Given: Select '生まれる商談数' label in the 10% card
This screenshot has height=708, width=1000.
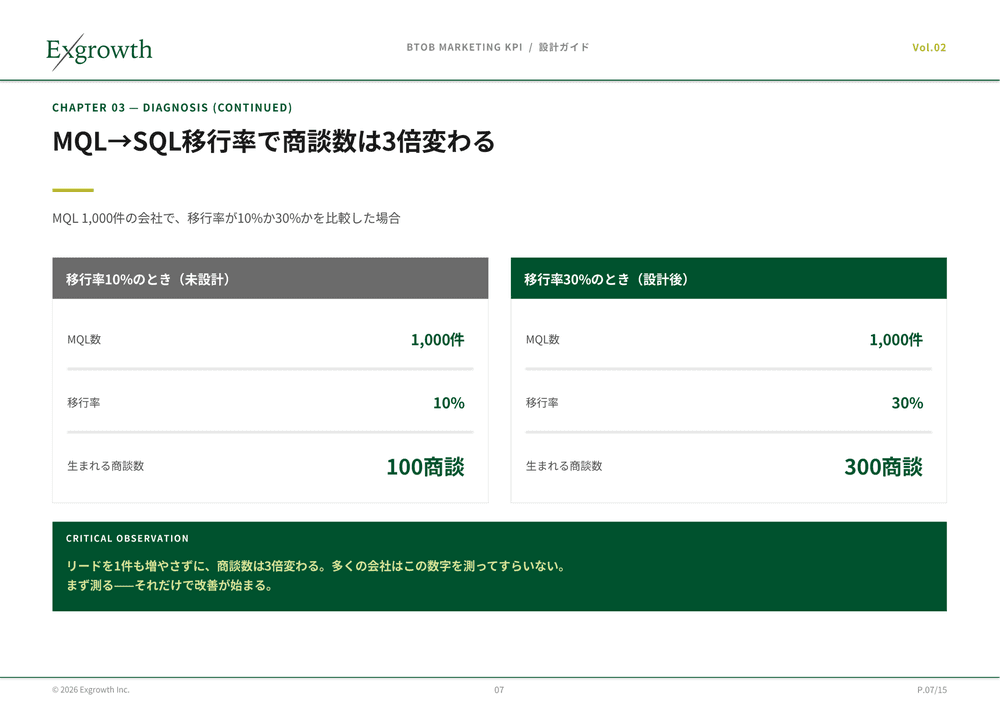Looking at the screenshot, I should point(106,466).
